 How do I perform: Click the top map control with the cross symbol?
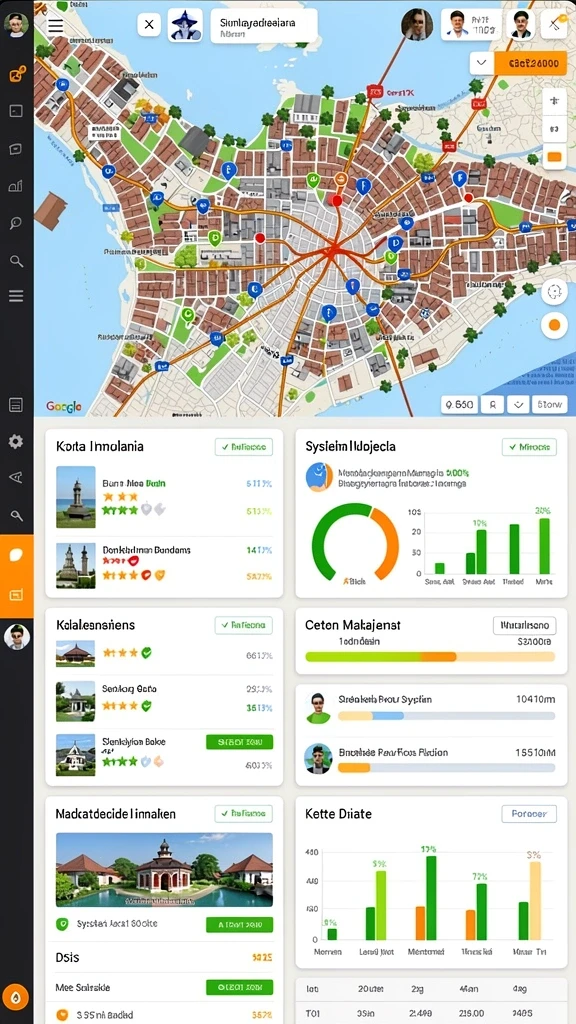point(554,101)
